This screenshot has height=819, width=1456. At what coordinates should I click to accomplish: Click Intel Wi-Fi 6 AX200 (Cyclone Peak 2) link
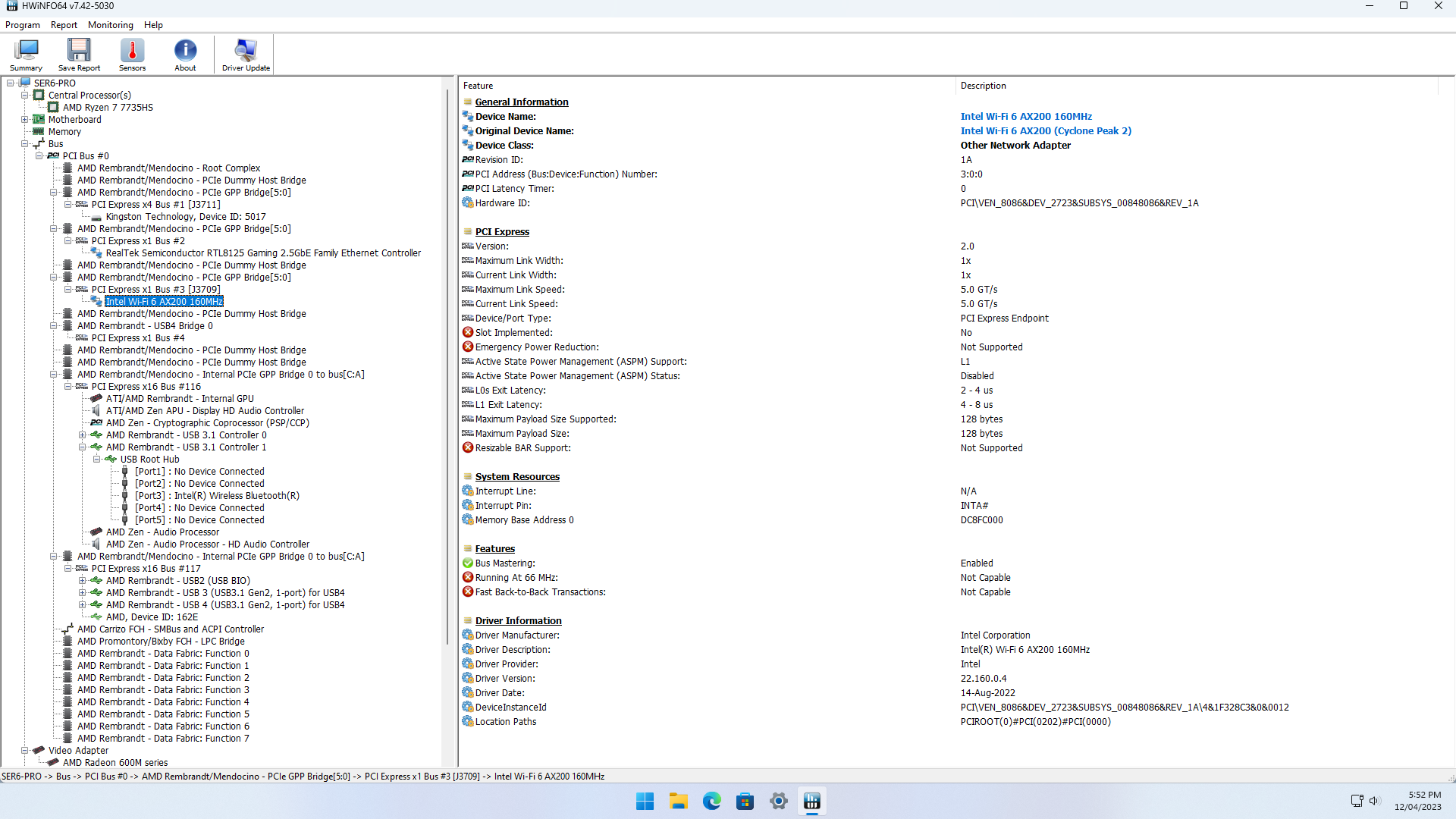1046,131
